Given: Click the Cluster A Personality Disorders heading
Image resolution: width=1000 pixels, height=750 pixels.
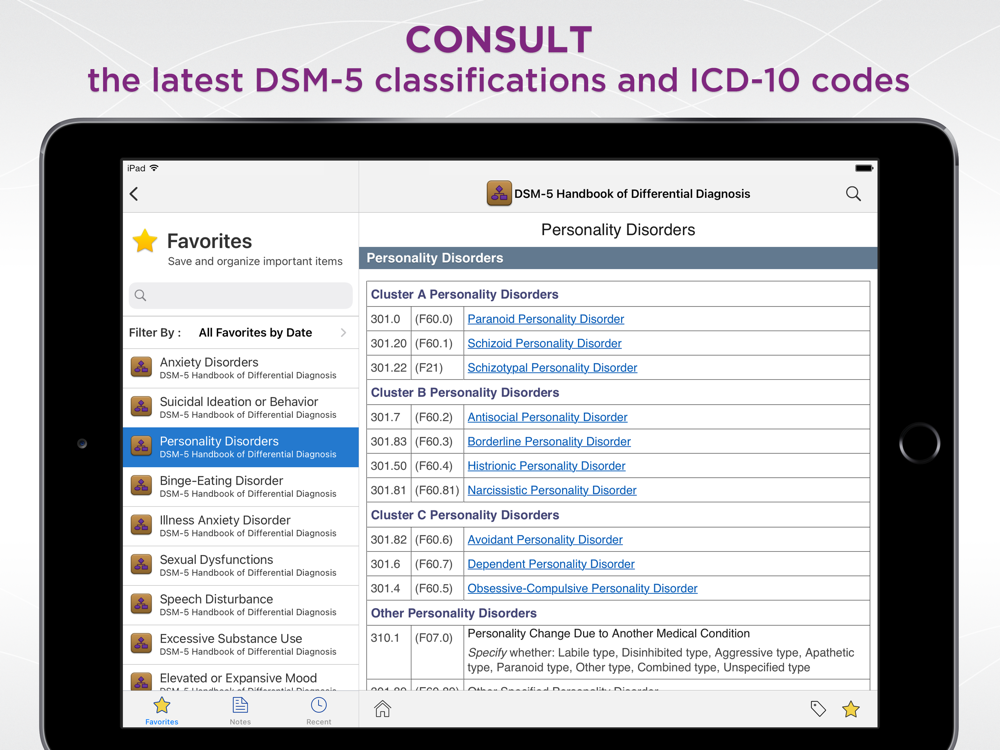Looking at the screenshot, I should pos(465,294).
